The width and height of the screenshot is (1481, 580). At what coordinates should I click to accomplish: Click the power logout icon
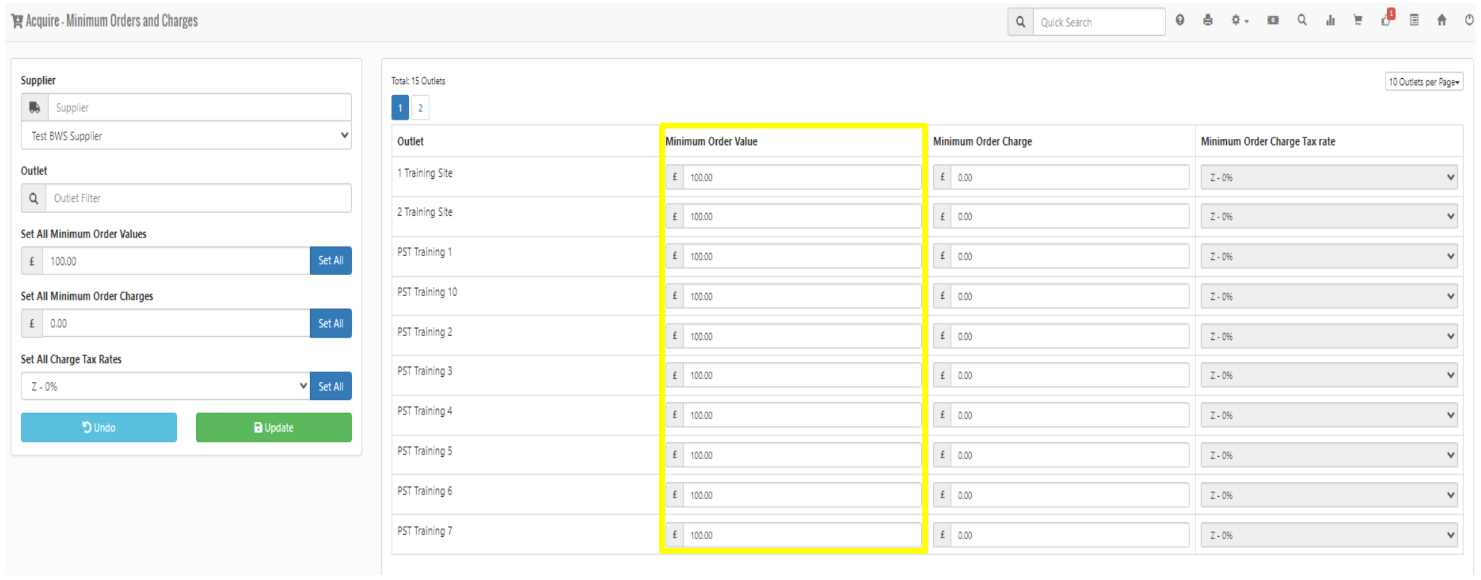pos(1468,21)
